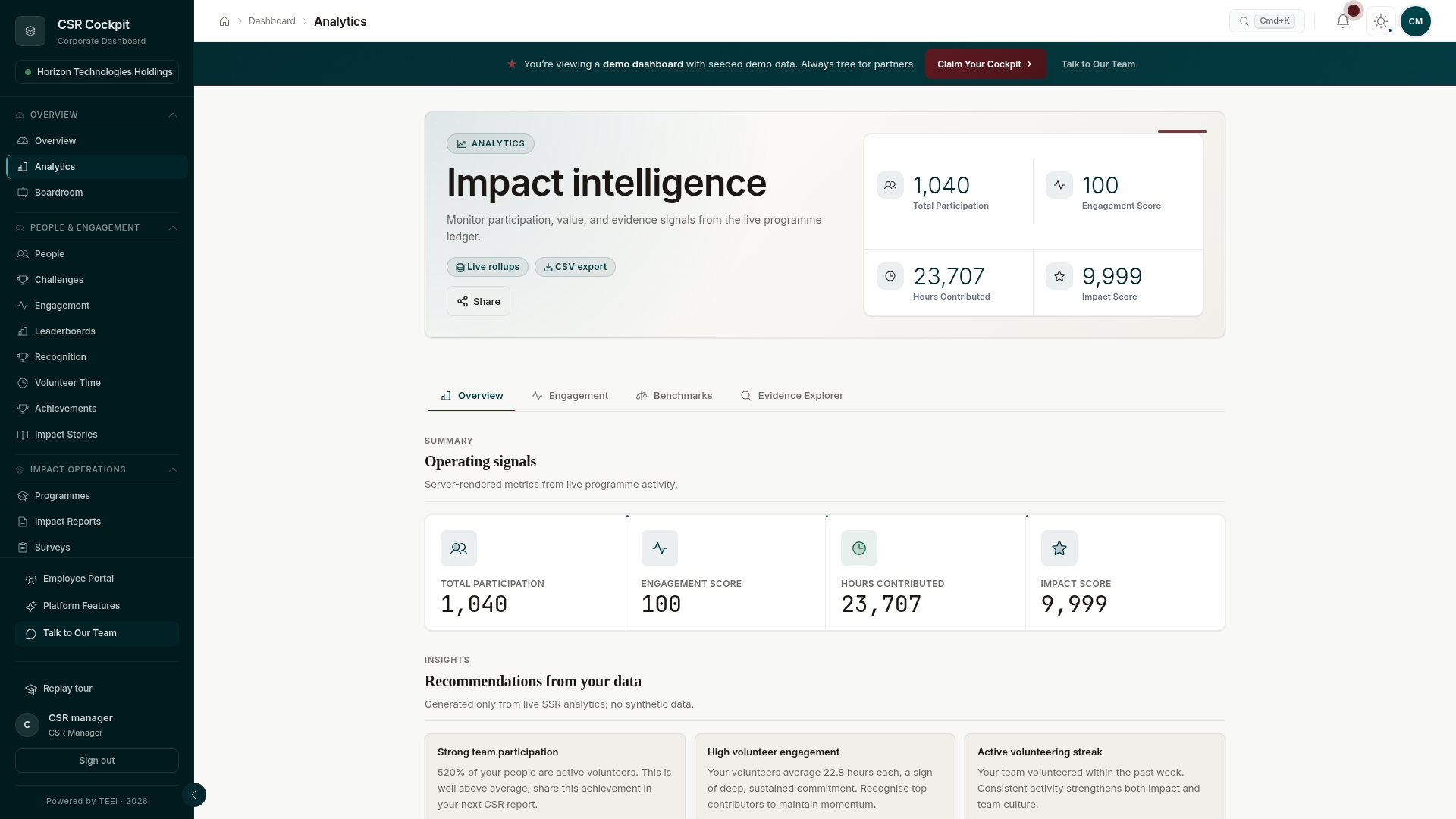This screenshot has height=819, width=1456.
Task: Click the 23,707 hours value in summary
Action: pyautogui.click(x=881, y=604)
